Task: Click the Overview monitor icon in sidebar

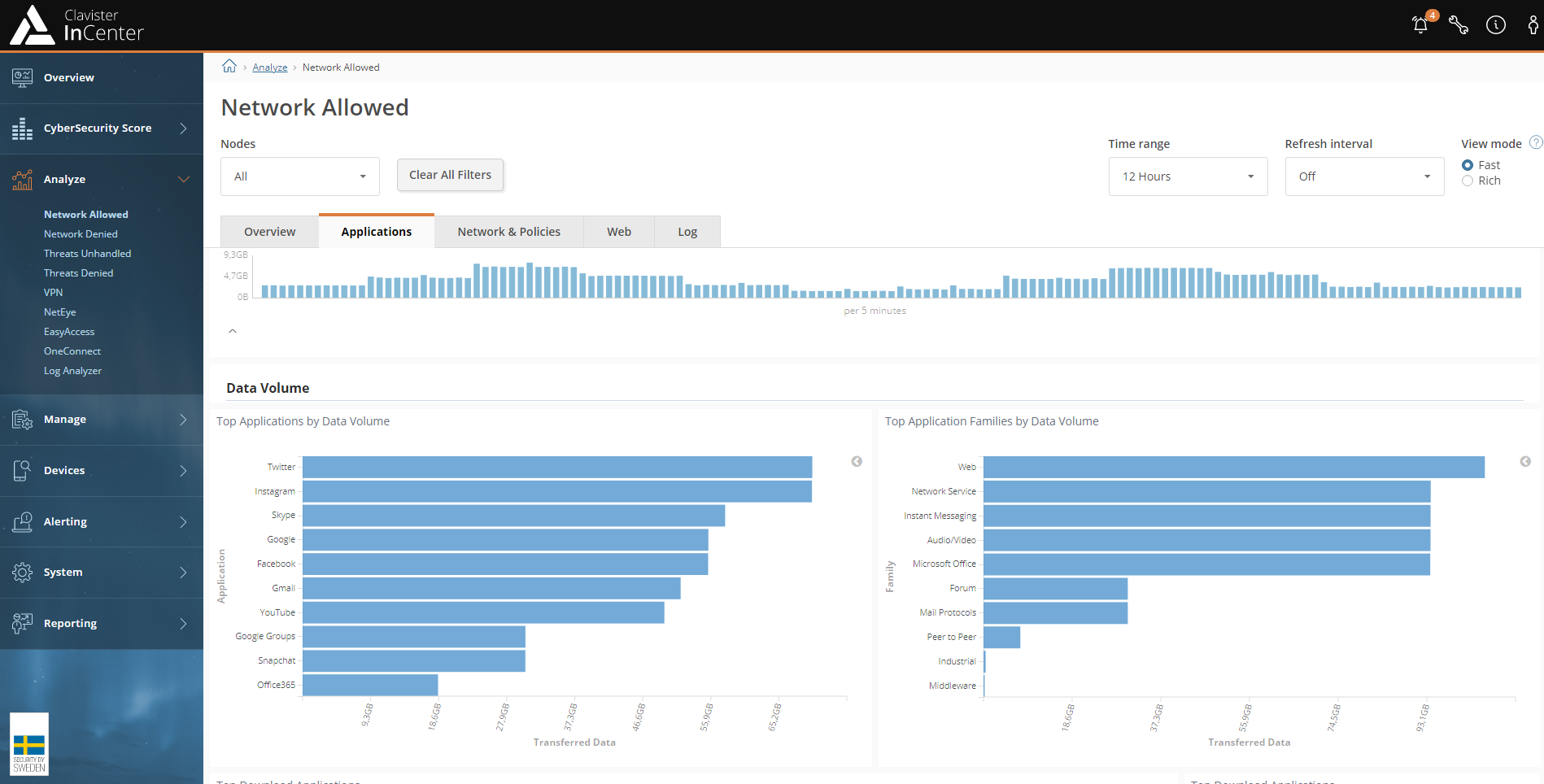Action: [x=23, y=77]
